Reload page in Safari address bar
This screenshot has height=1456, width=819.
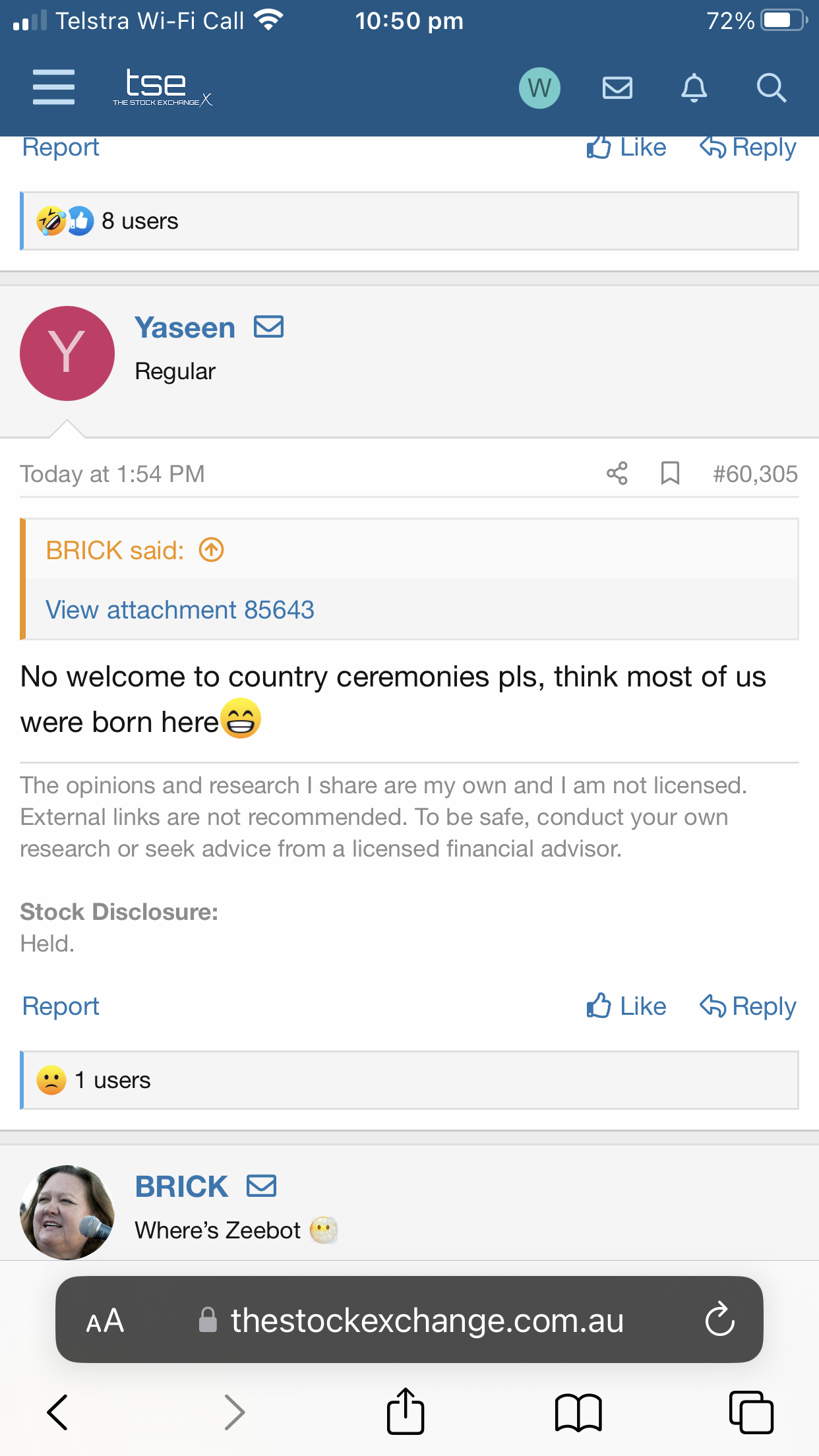point(719,1319)
